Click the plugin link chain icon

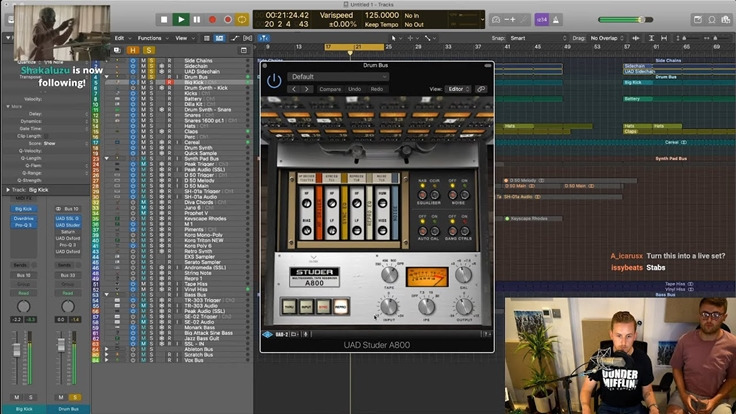coord(482,89)
